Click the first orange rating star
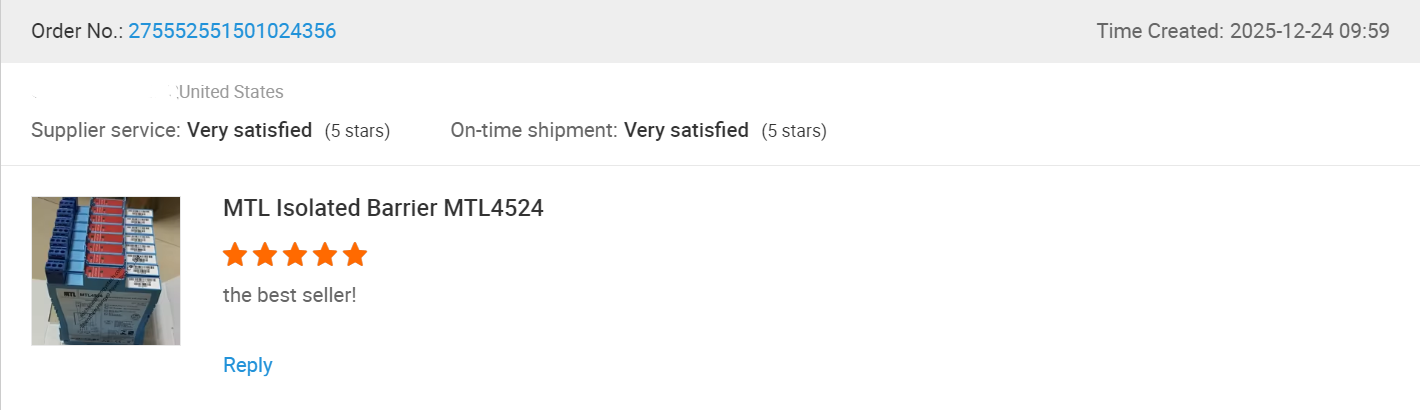This screenshot has height=410, width=1420. [235, 255]
